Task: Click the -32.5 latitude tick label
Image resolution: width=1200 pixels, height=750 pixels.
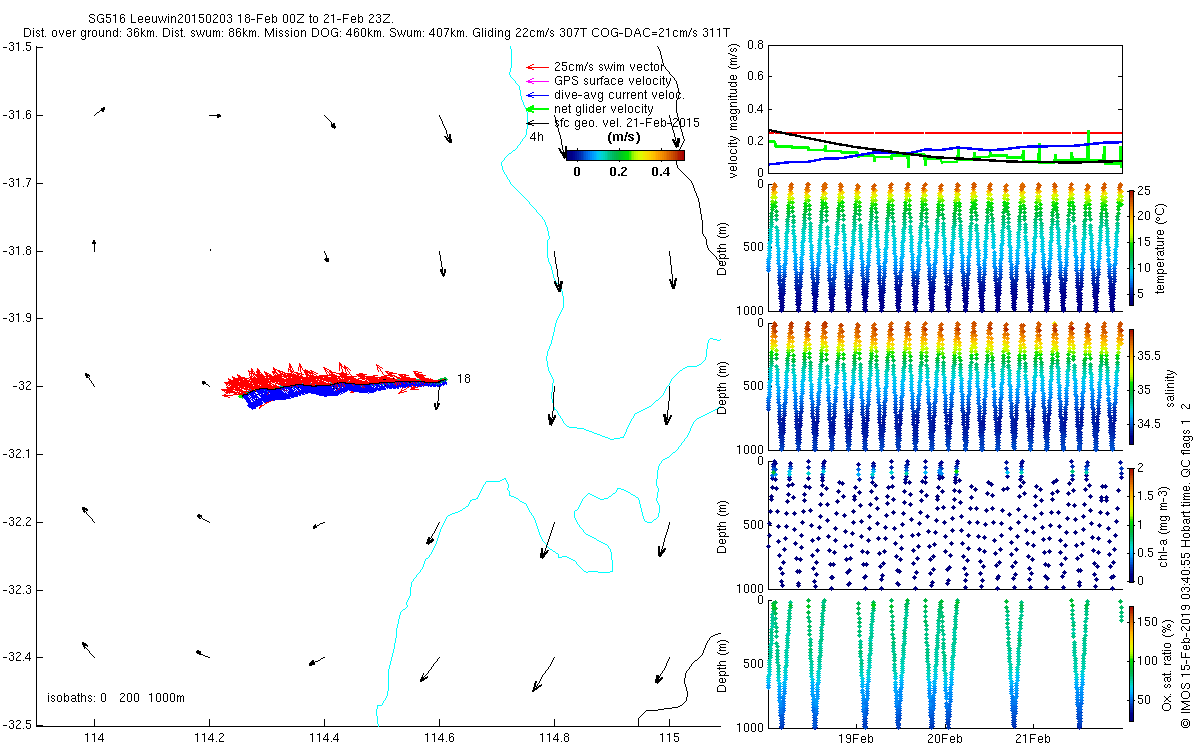Action: [x=16, y=725]
